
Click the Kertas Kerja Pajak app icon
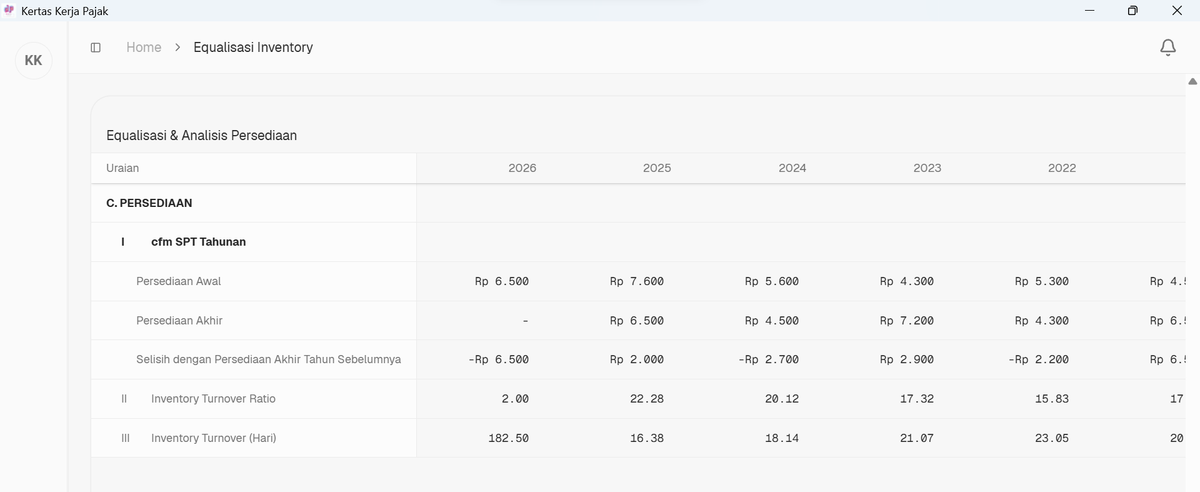(x=10, y=11)
